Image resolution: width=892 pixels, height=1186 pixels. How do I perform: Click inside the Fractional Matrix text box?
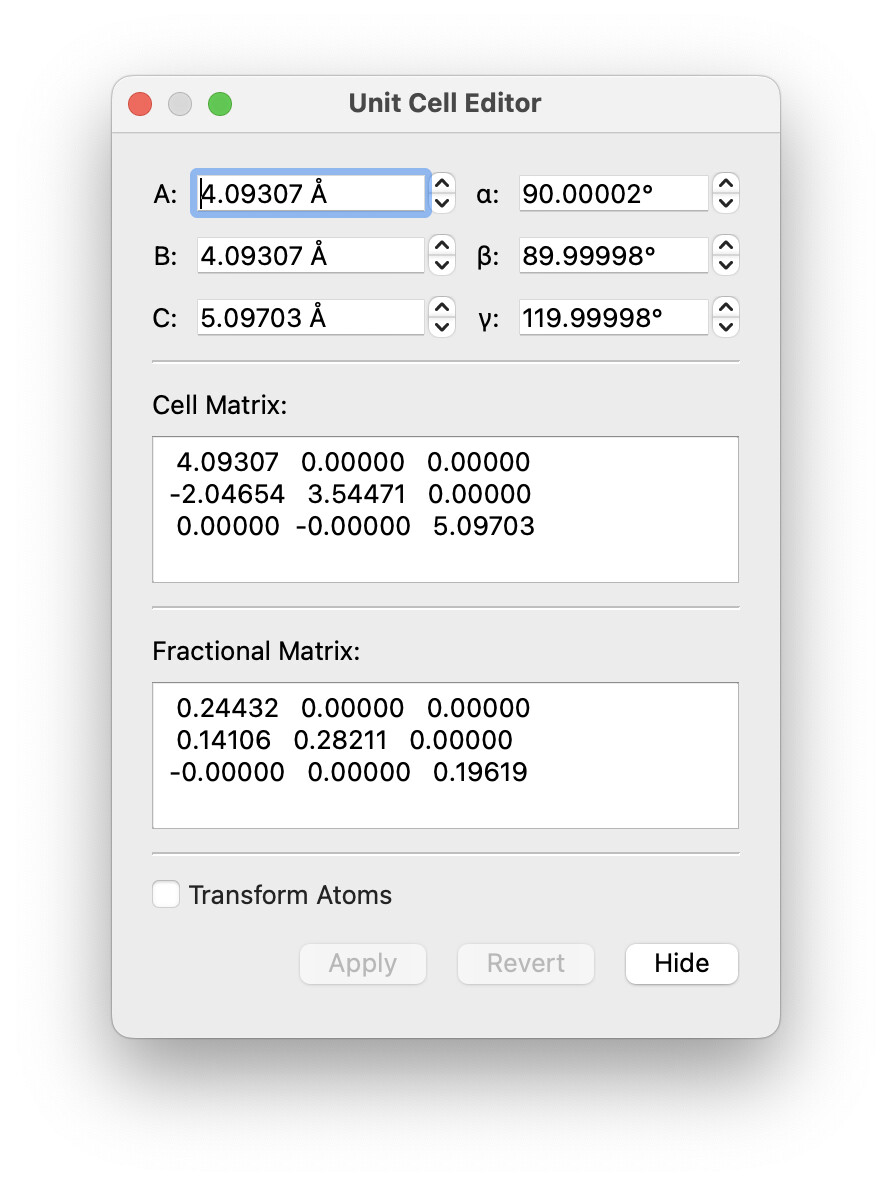[x=446, y=755]
